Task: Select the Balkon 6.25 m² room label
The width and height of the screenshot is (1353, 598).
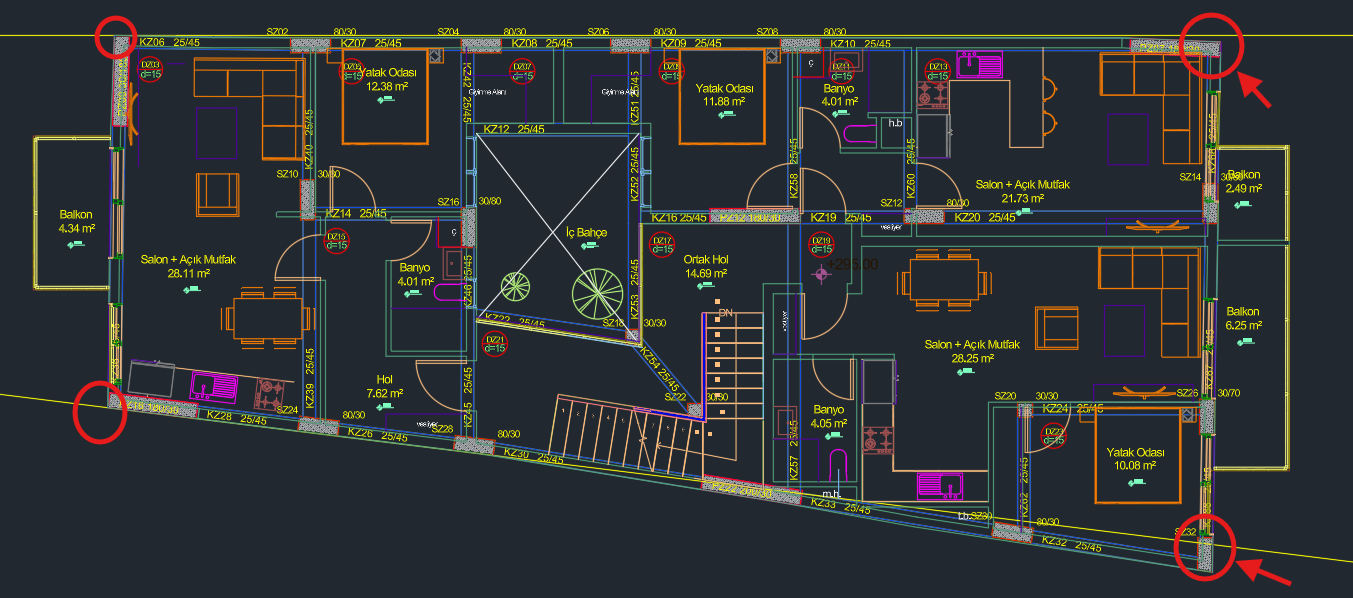Action: tap(1243, 318)
